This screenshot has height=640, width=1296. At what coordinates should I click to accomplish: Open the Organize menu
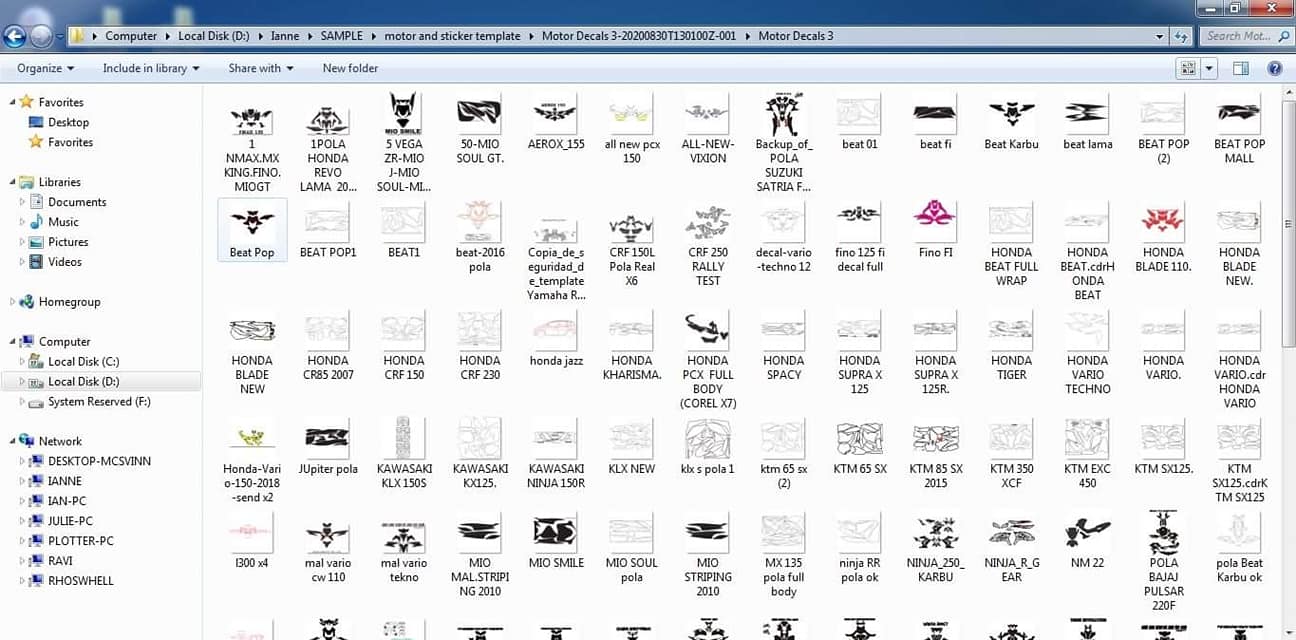pos(46,68)
